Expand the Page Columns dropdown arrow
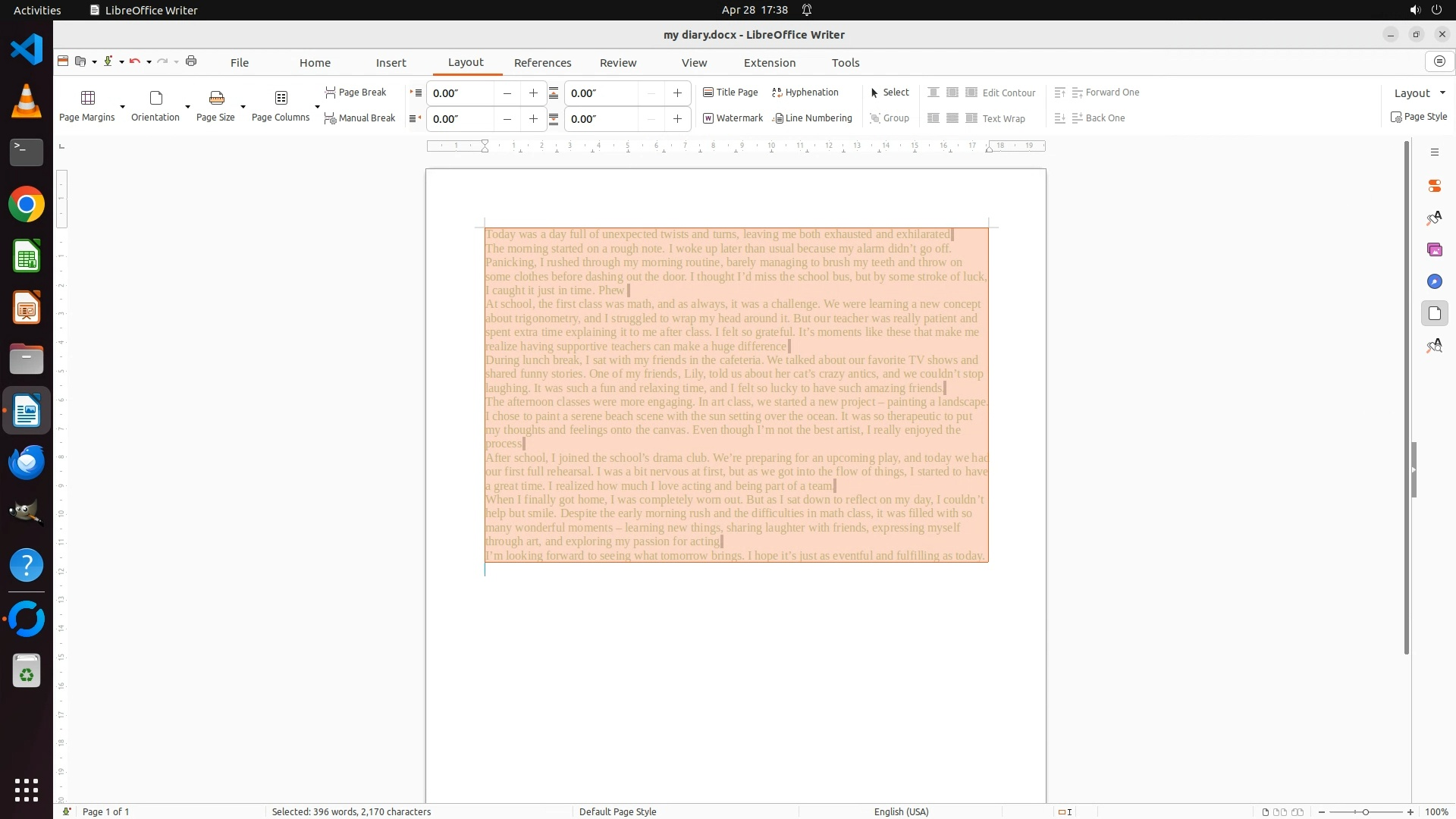The height and width of the screenshot is (819, 1456). click(x=317, y=106)
